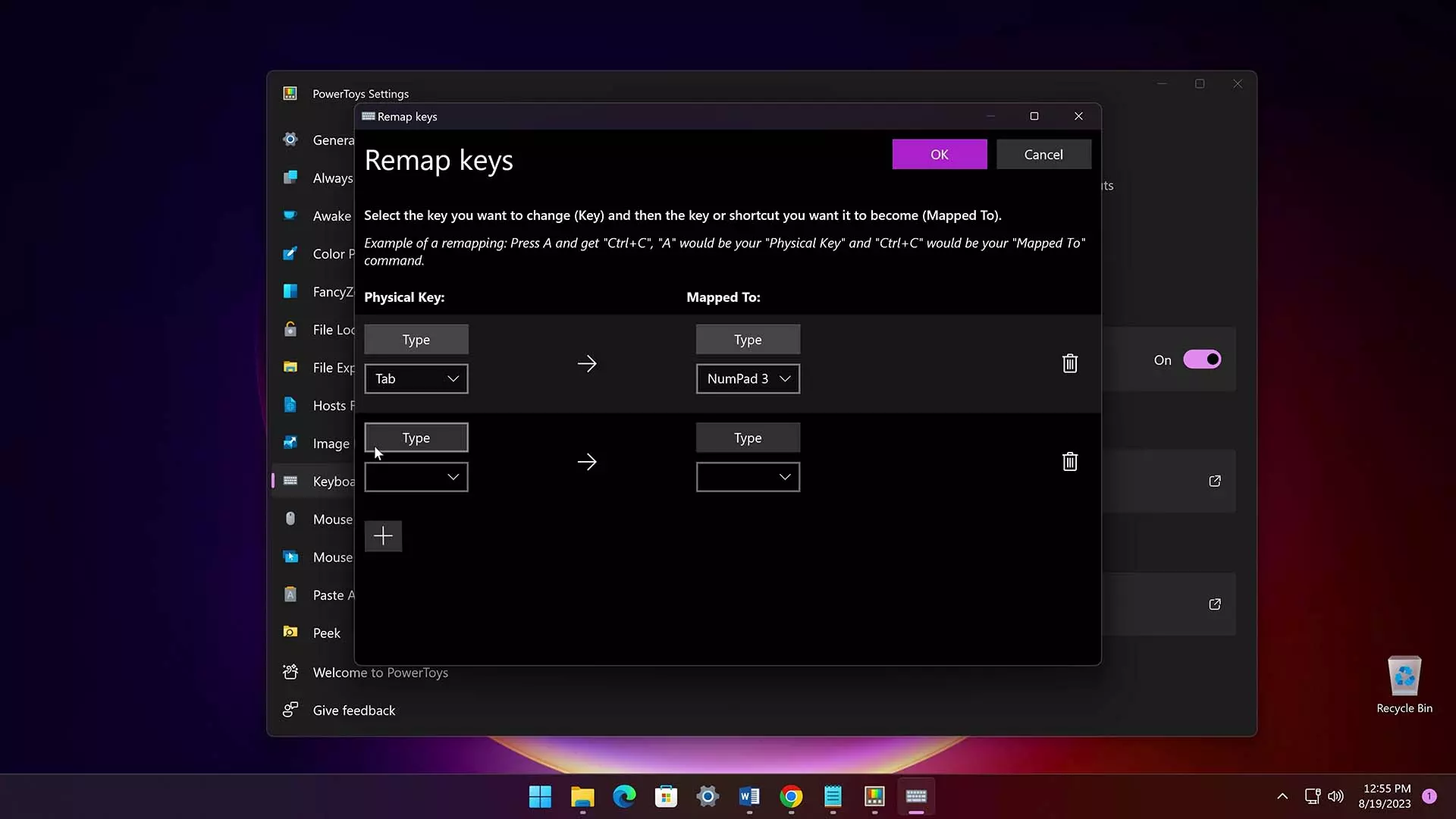Open notification badge in system tray

tap(1429, 796)
